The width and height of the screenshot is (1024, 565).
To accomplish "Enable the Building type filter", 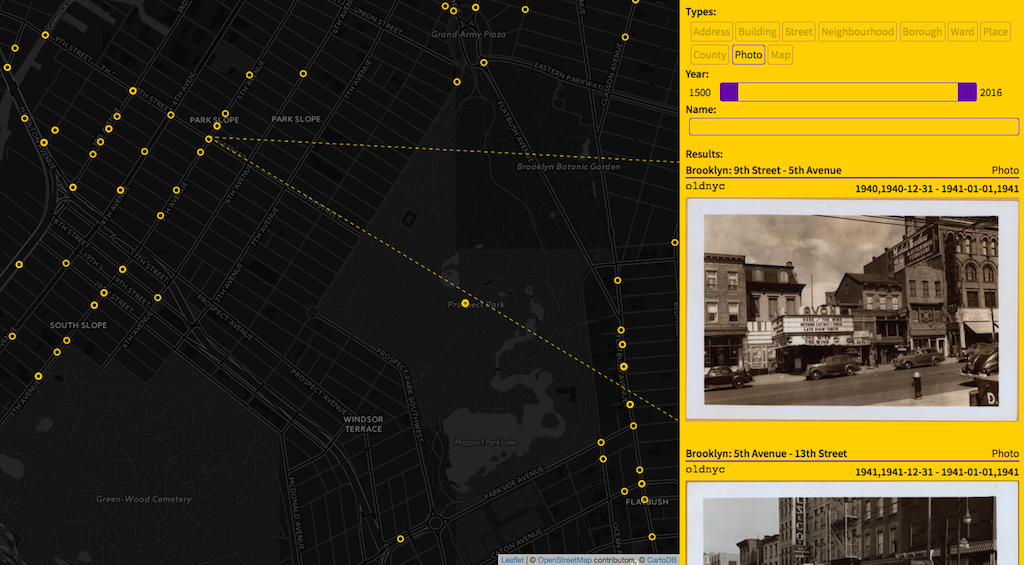I will (757, 32).
